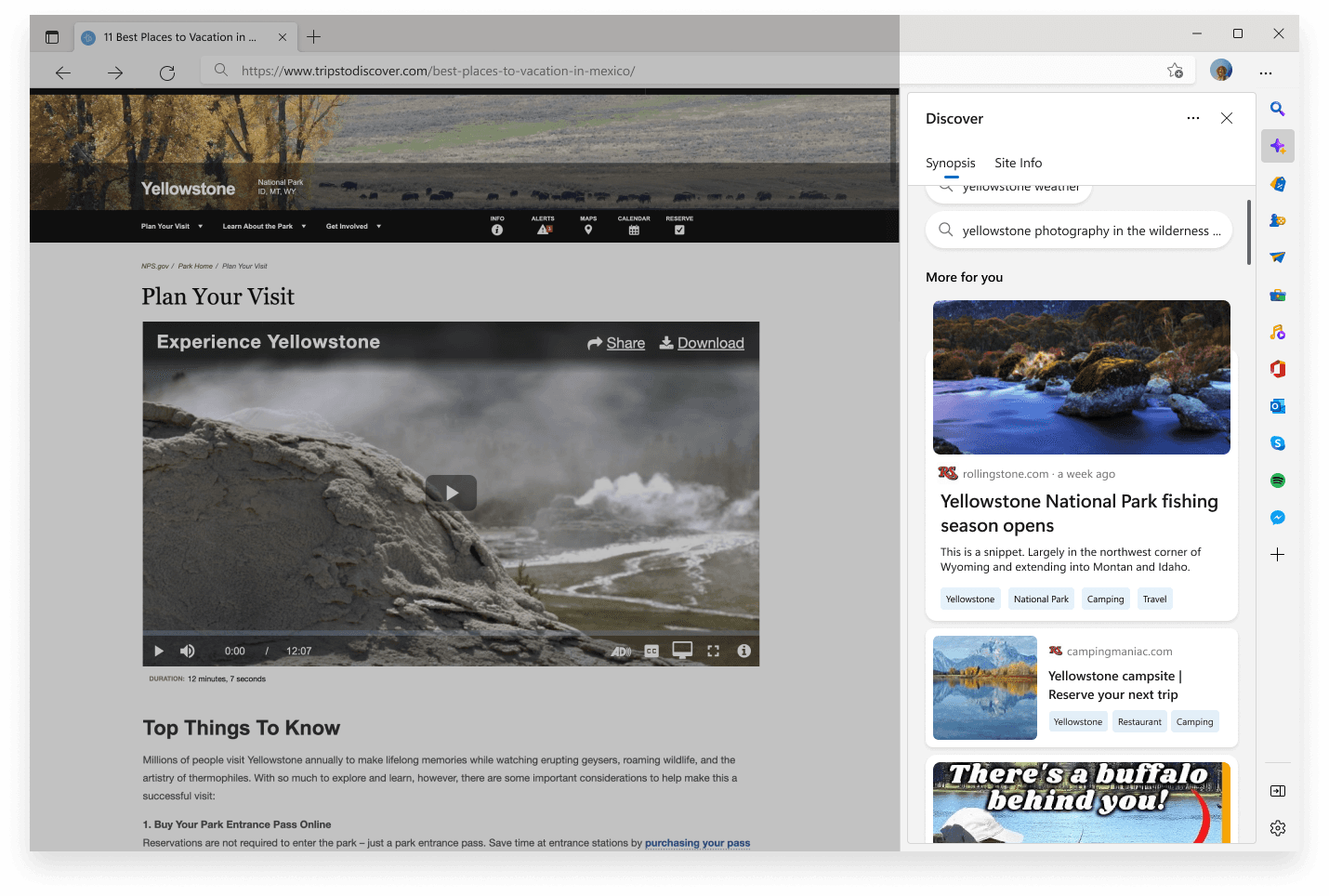Open the Yellowstone Maps icon
The height and width of the screenshot is (896, 1329).
point(588,226)
